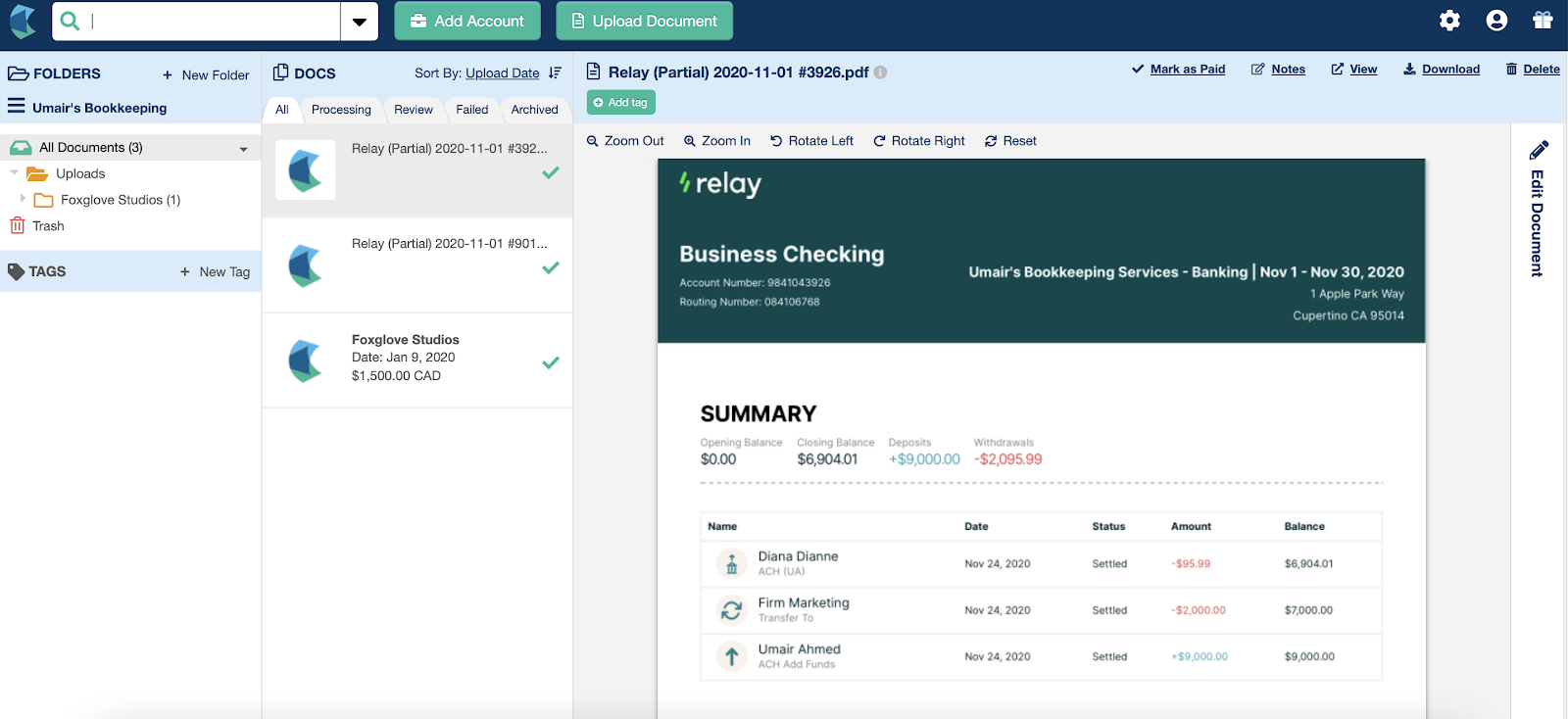Click the Umair Ahmed upward arrow icon
The height and width of the screenshot is (719, 1568).
(731, 656)
